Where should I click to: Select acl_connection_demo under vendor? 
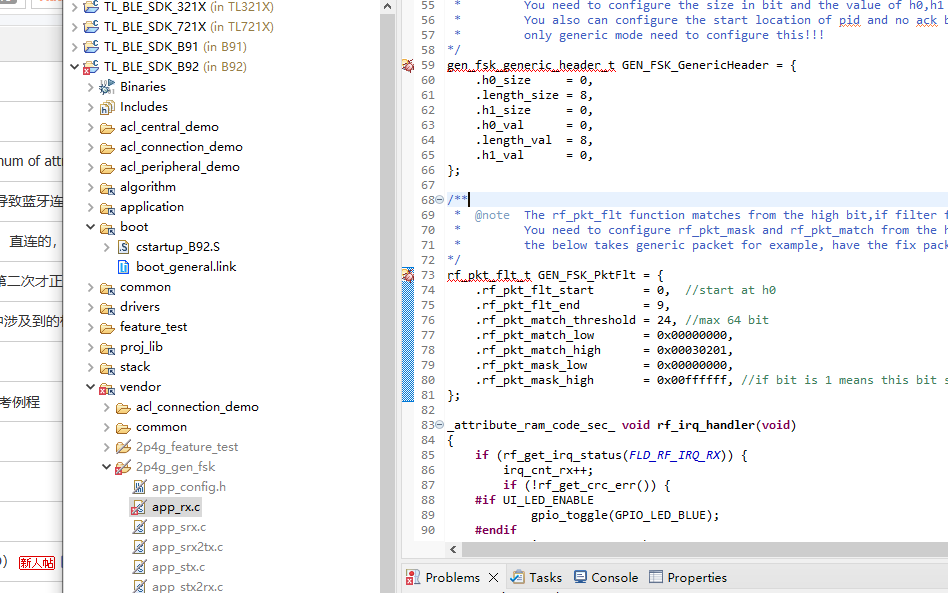tap(197, 407)
